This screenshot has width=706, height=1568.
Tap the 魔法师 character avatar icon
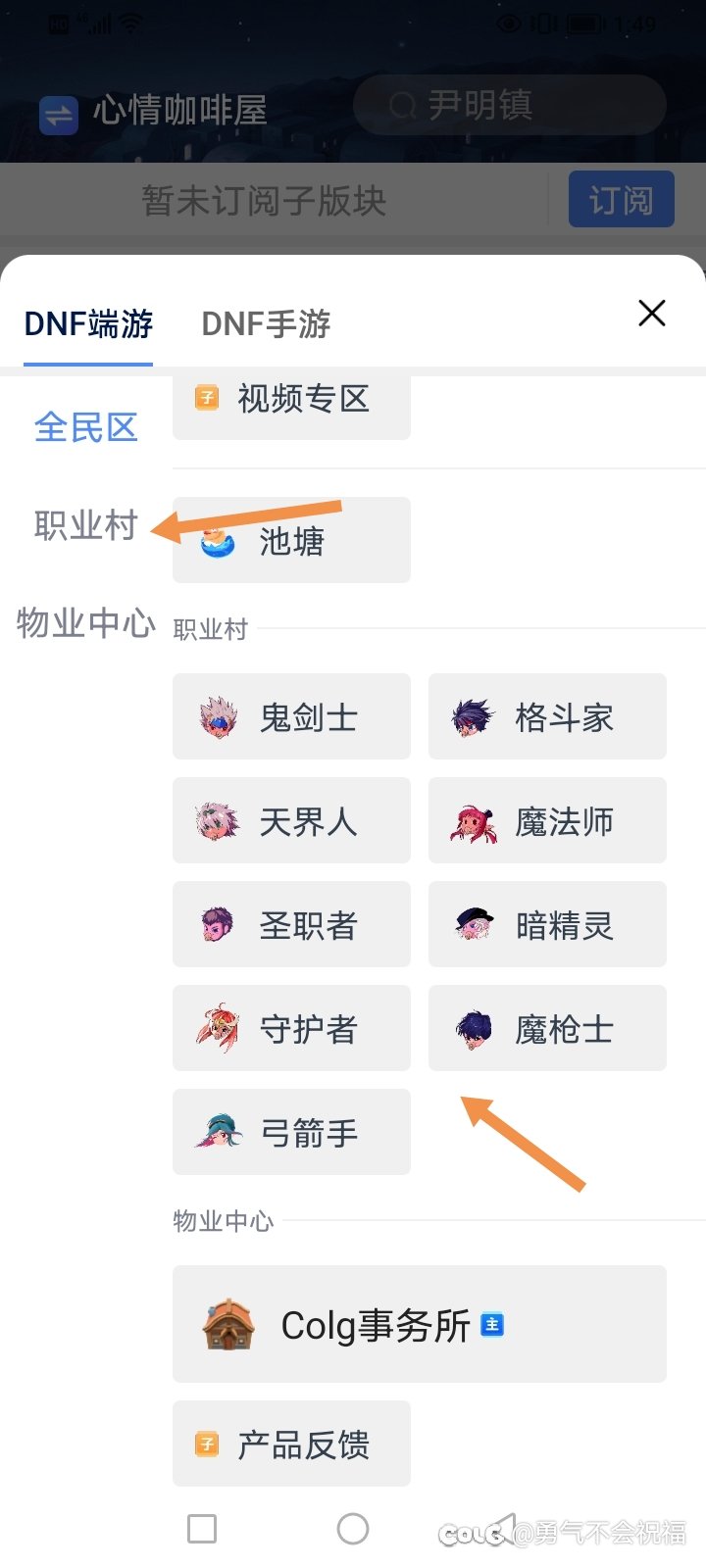coord(473,823)
